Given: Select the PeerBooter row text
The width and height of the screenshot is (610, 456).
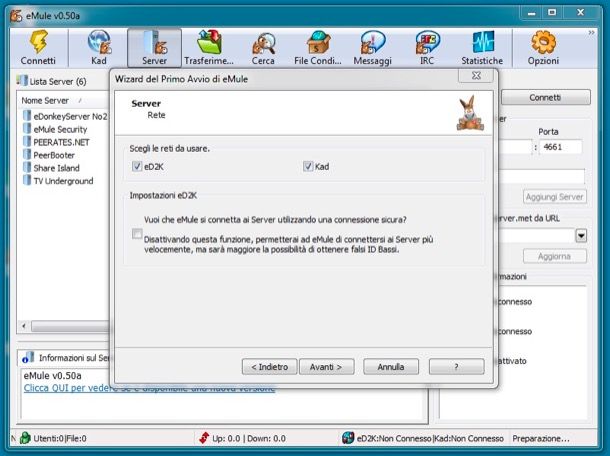Looking at the screenshot, I should click(x=54, y=155).
